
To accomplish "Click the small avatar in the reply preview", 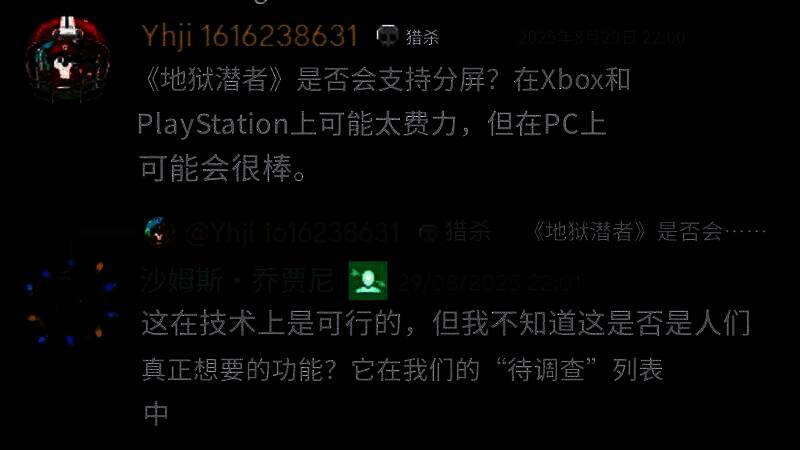I will coord(159,232).
